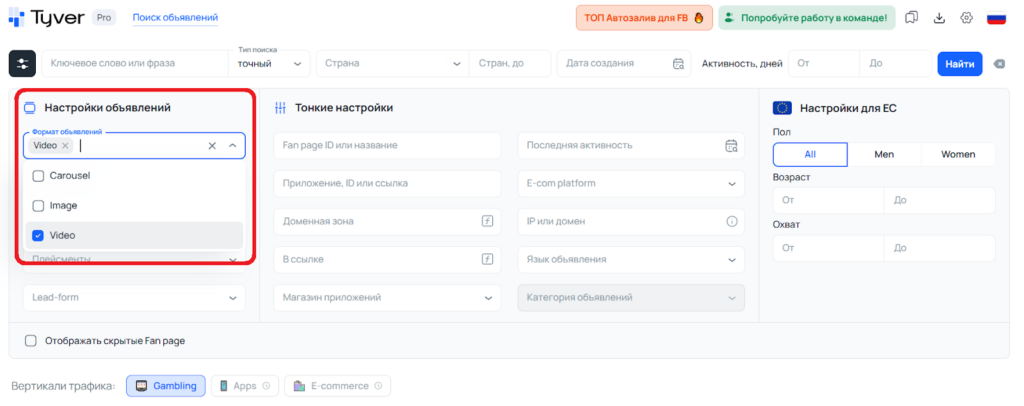Click info icon in IP или домен field
The height and width of the screenshot is (406, 1024).
(x=731, y=221)
